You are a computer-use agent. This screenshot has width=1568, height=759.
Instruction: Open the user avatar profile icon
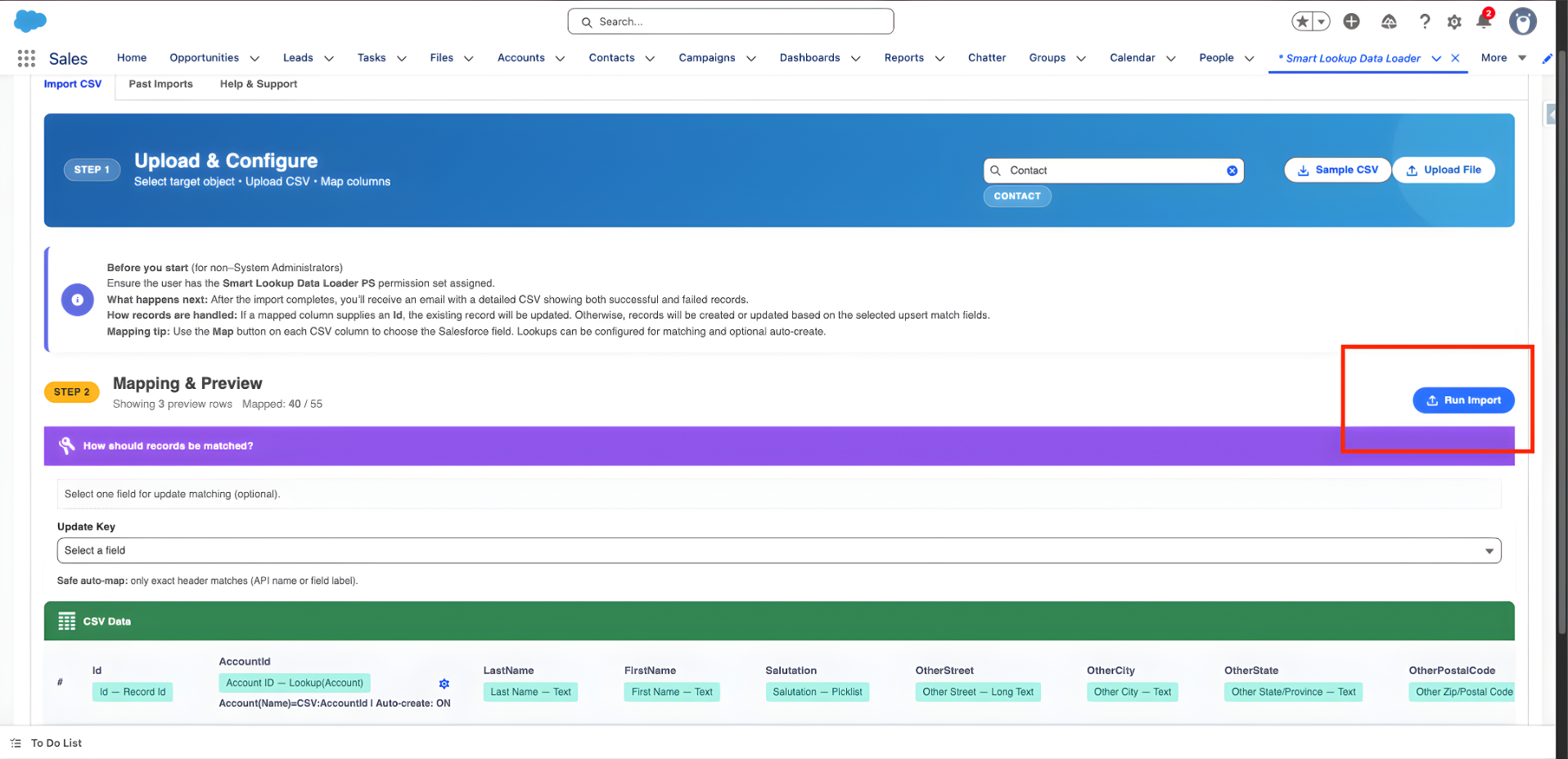tap(1523, 21)
